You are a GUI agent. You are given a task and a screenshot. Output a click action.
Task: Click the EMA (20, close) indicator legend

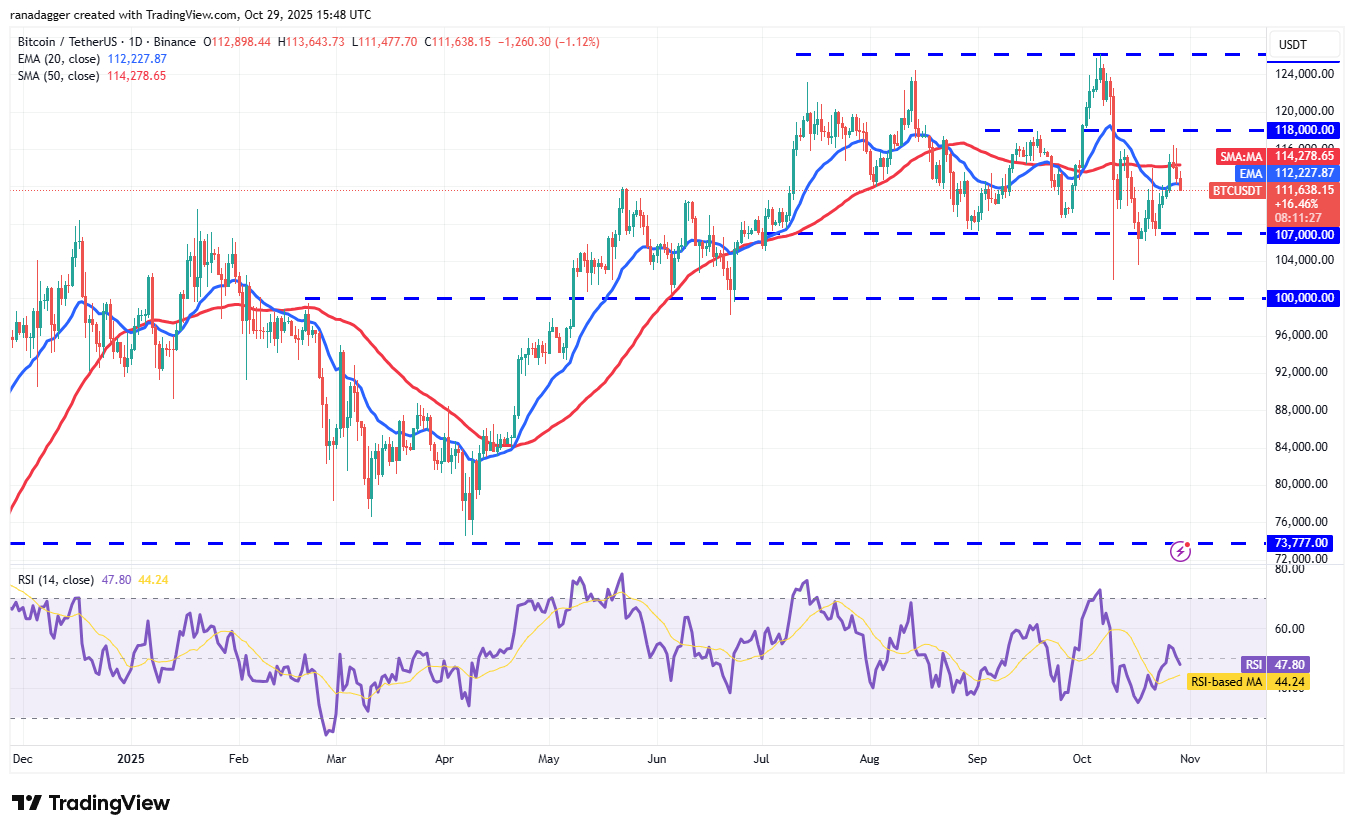(x=58, y=59)
